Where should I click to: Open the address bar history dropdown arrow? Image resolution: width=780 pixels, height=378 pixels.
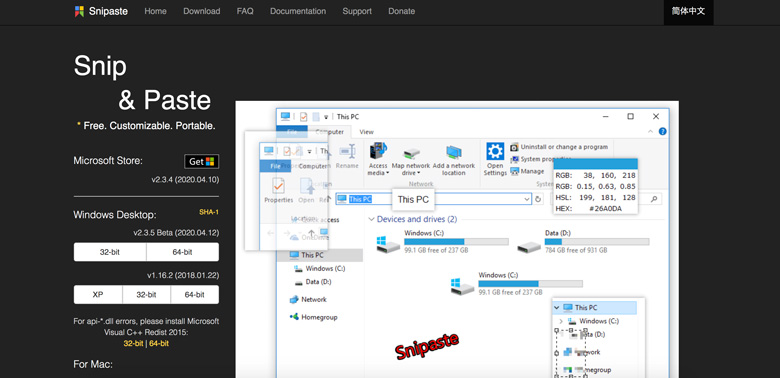tap(527, 199)
